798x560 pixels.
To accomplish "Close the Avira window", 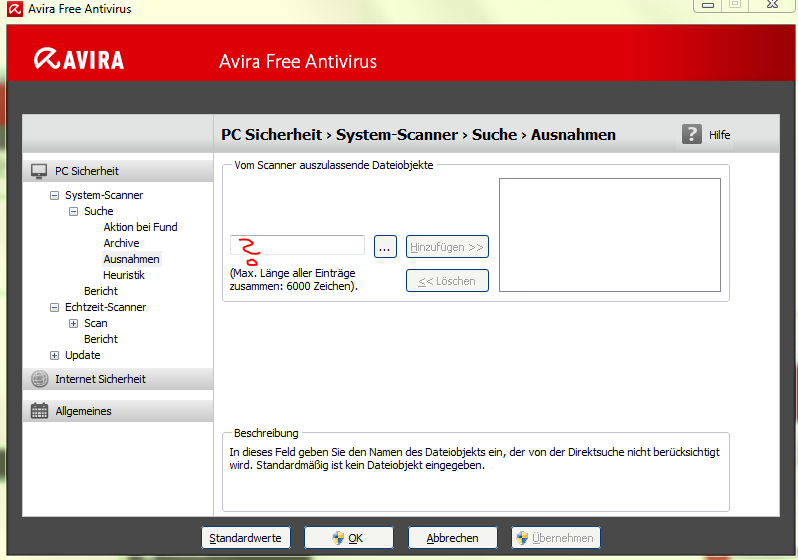I will [x=773, y=5].
